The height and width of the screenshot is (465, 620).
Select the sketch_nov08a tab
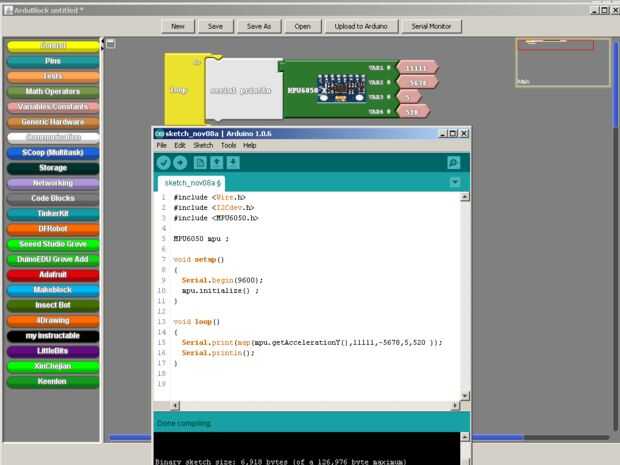pyautogui.click(x=191, y=183)
